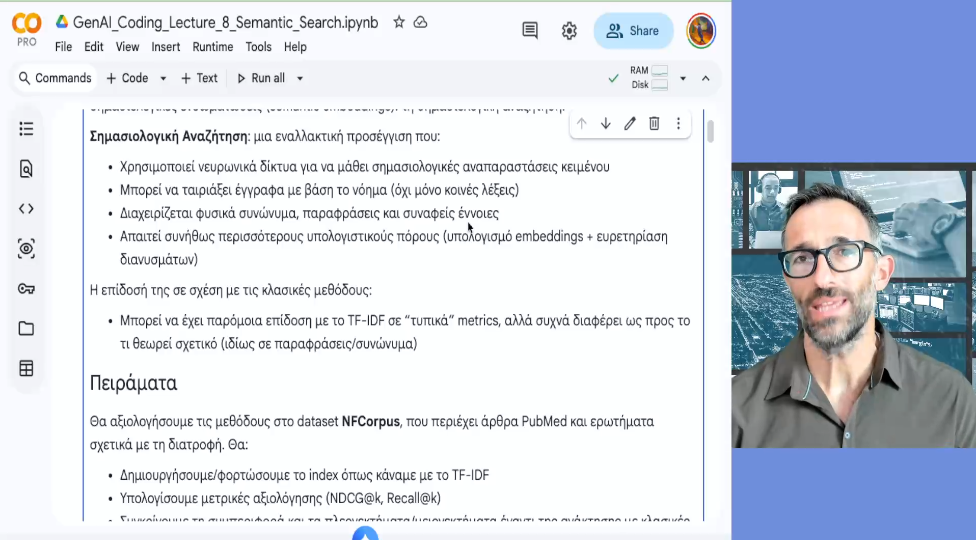Click the Share button
This screenshot has height=540, width=976.
tap(633, 31)
